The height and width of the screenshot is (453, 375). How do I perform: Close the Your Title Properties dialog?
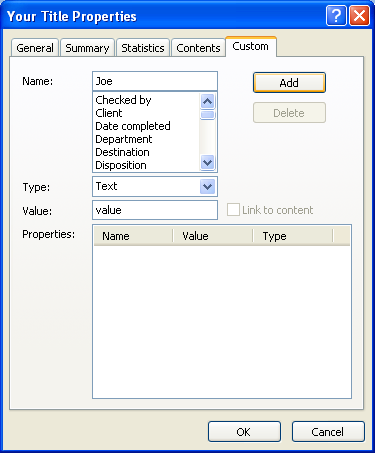(x=359, y=15)
